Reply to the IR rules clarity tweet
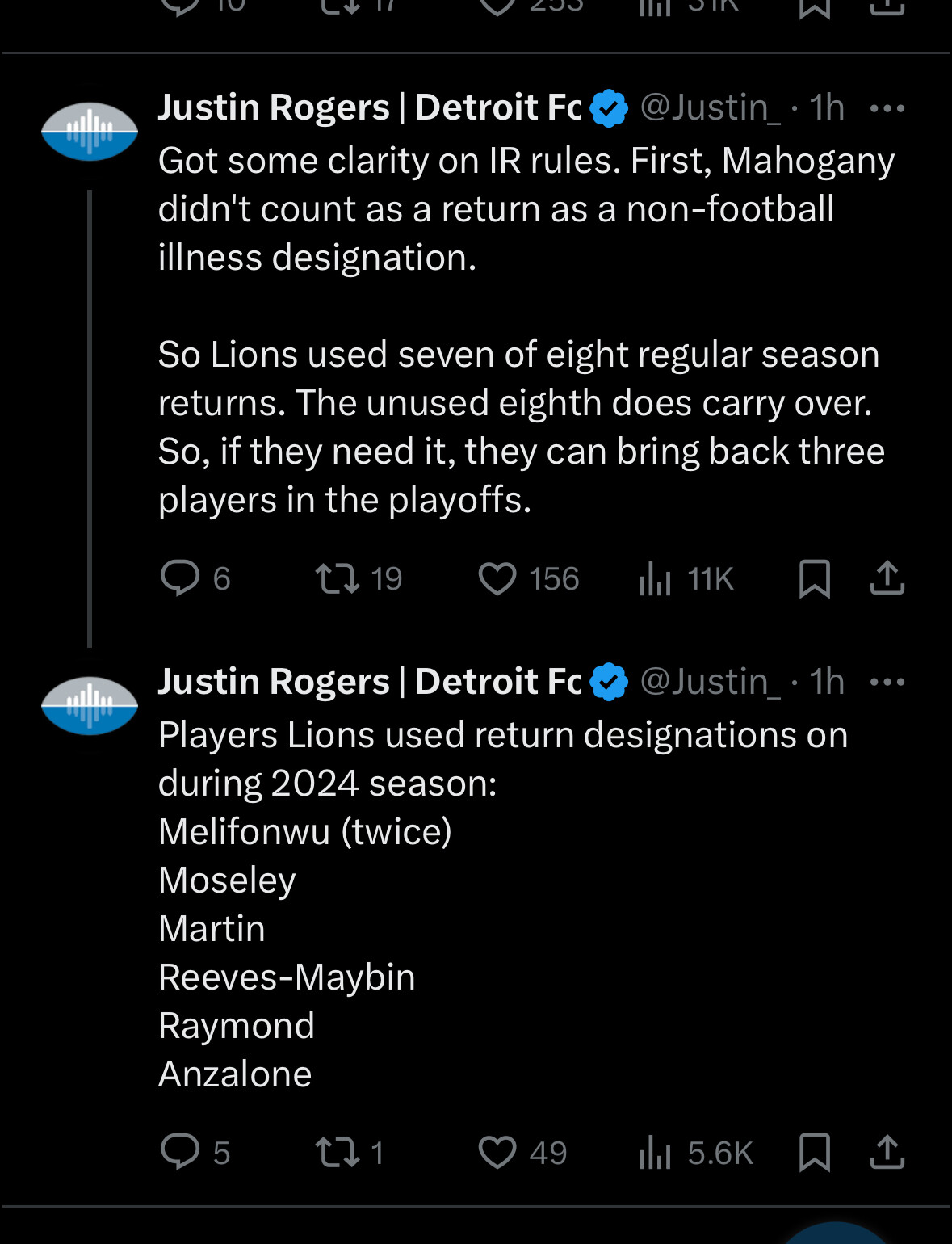 tap(181, 578)
